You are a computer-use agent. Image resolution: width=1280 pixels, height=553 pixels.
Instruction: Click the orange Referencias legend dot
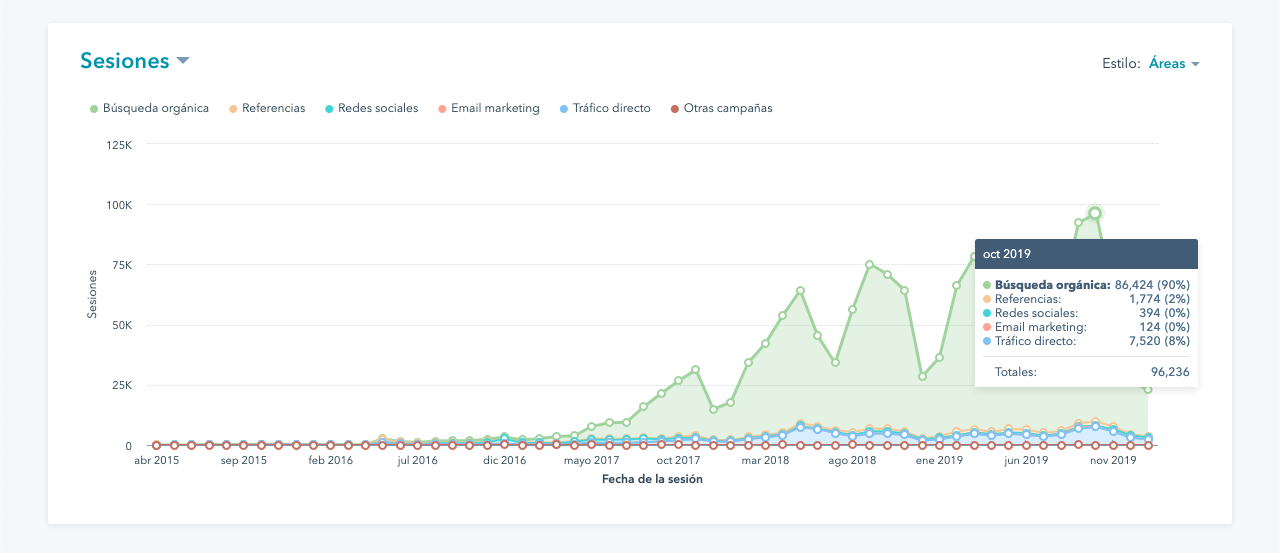tap(233, 109)
